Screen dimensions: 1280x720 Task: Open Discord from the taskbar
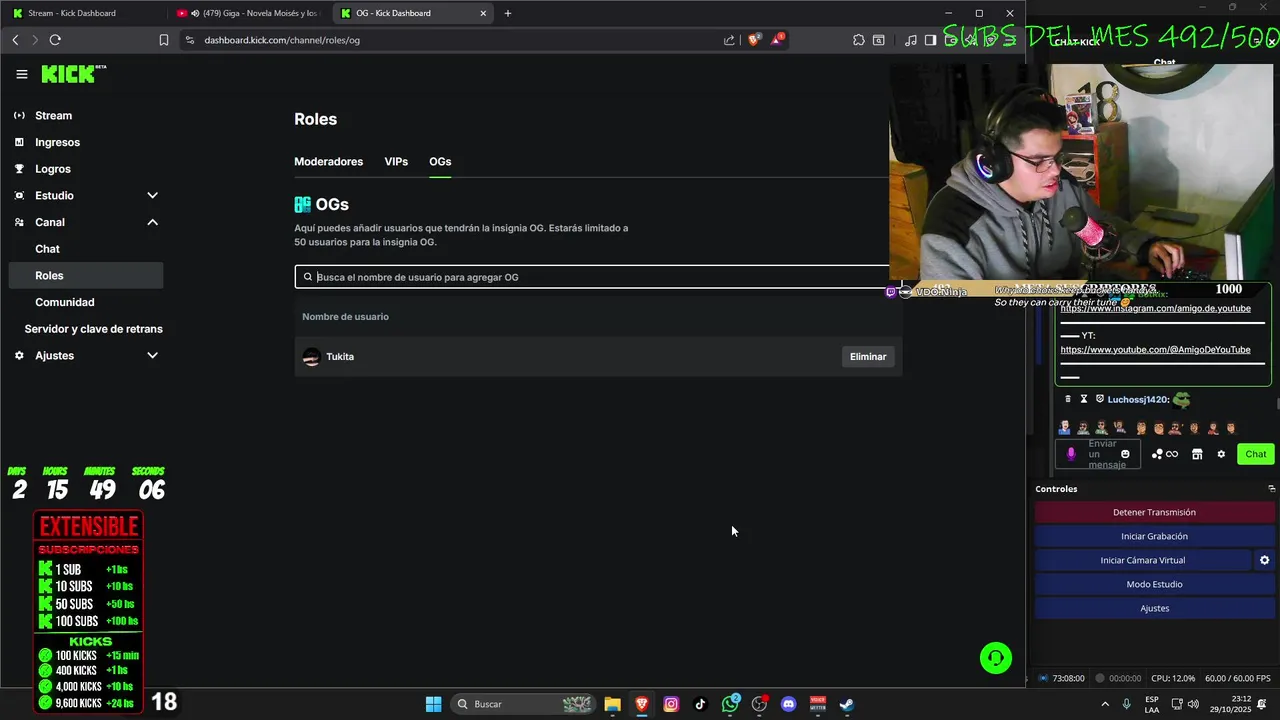[x=788, y=704]
